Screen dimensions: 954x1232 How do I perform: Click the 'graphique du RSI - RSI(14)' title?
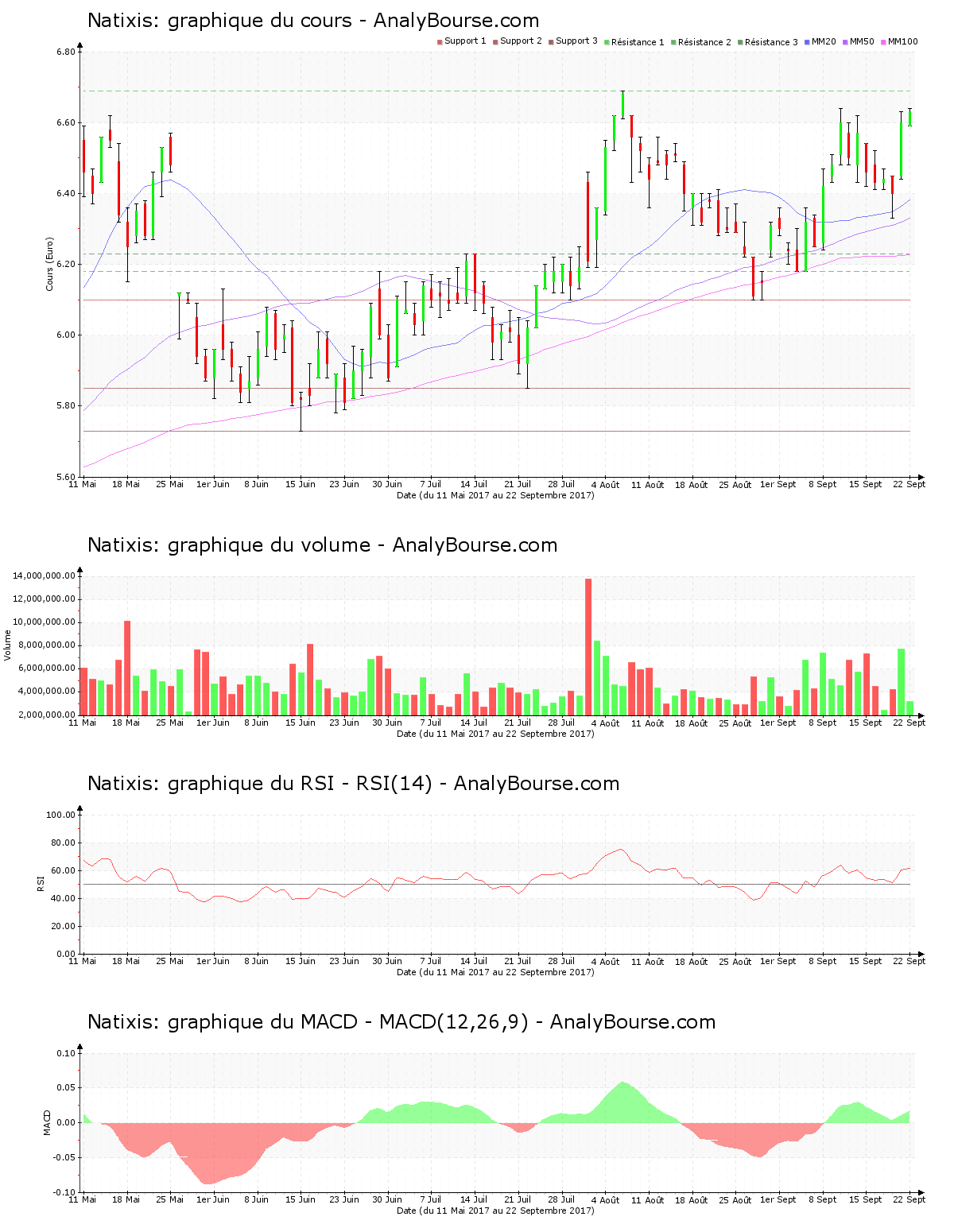pos(300,784)
